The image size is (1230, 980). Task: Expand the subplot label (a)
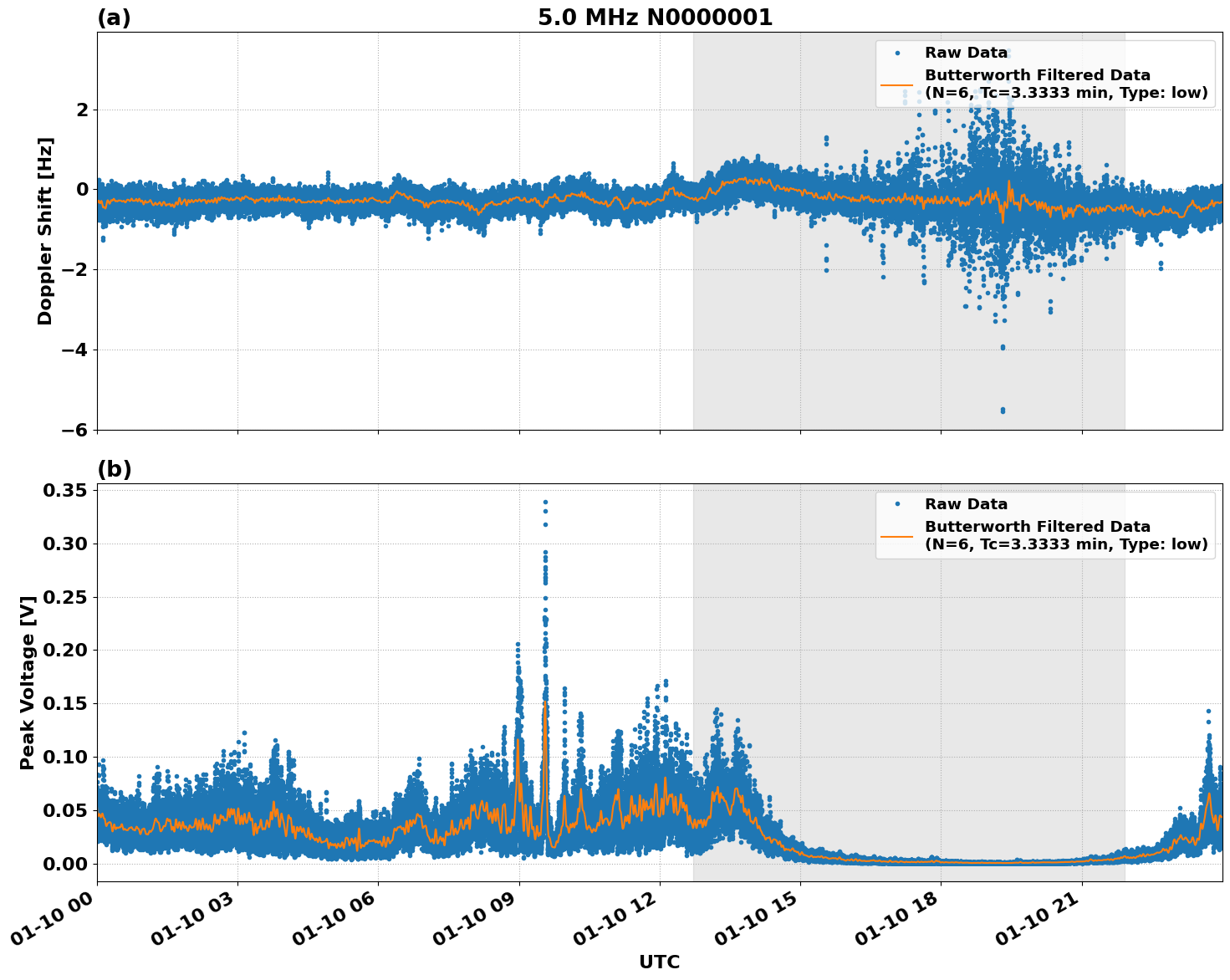(x=115, y=15)
